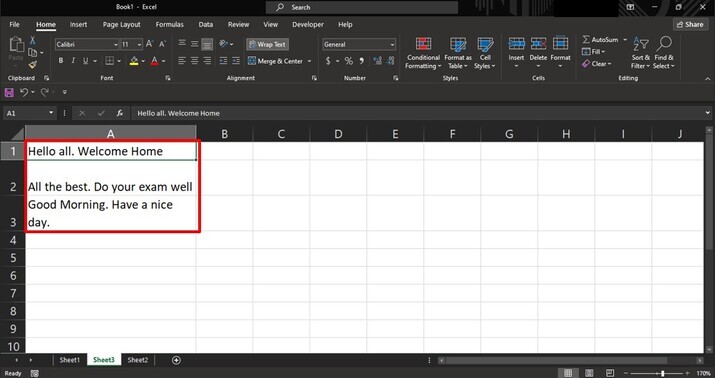Decrease indent icon
715x378 pixels.
click(x=223, y=61)
